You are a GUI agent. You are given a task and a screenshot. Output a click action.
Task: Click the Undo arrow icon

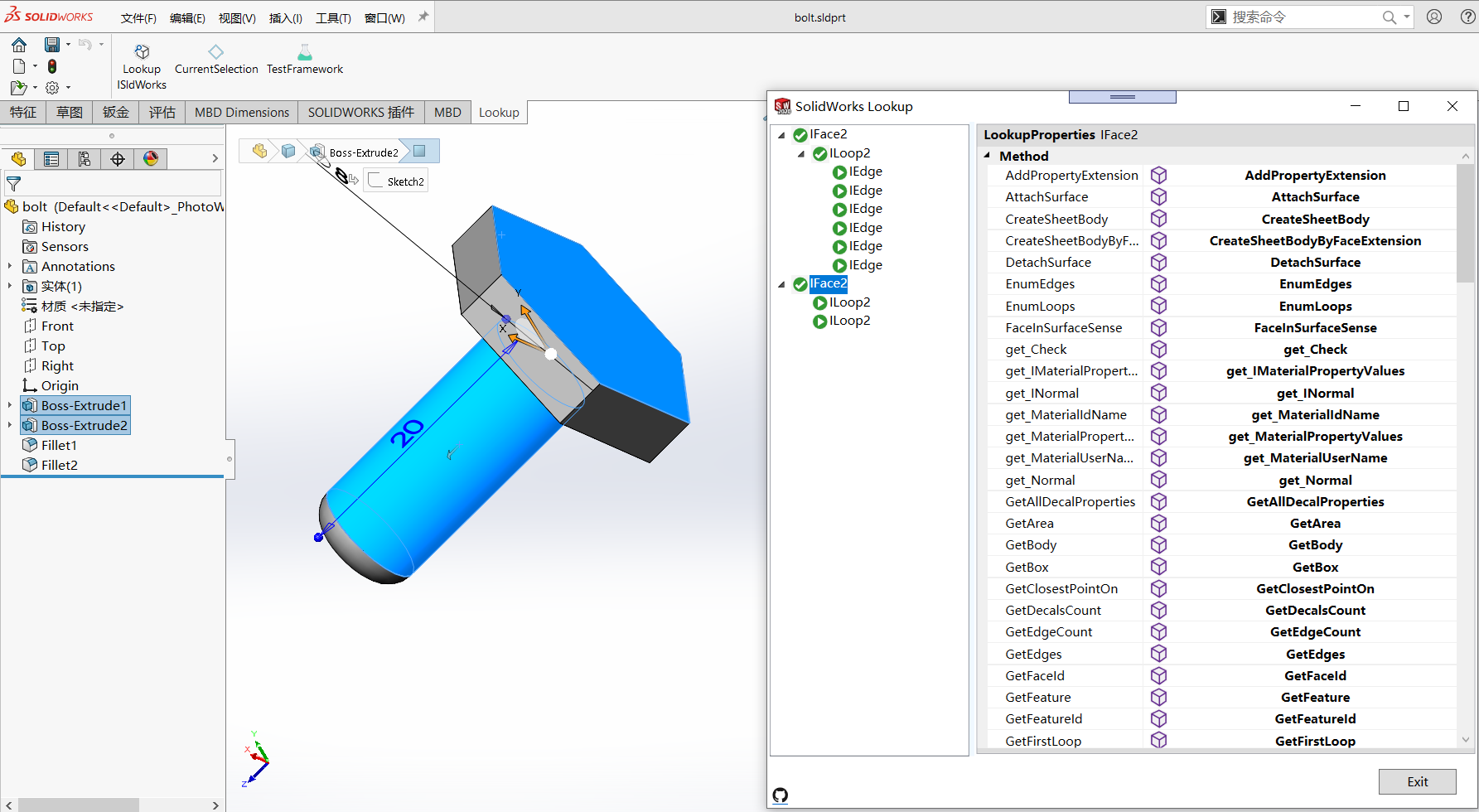(85, 45)
